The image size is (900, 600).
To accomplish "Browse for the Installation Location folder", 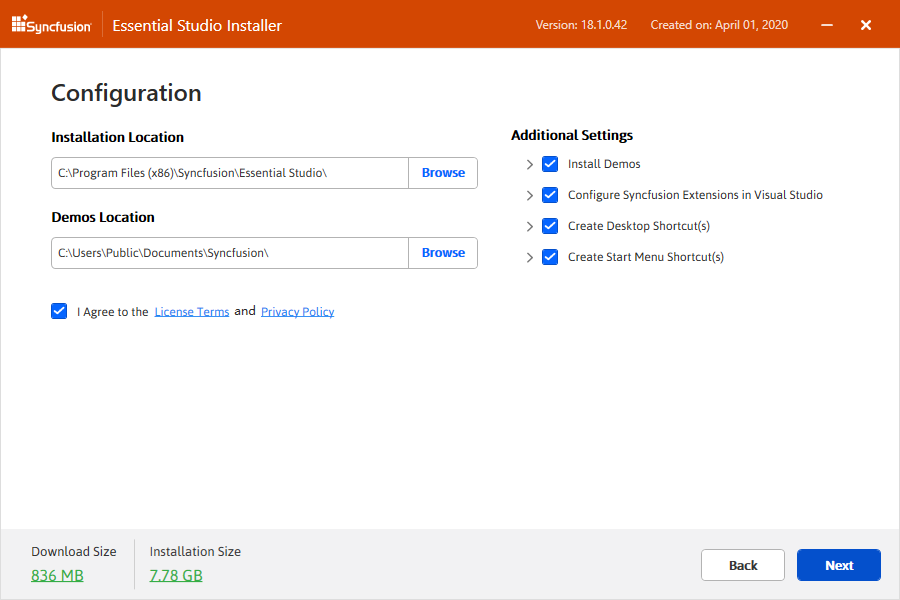I will 443,173.
